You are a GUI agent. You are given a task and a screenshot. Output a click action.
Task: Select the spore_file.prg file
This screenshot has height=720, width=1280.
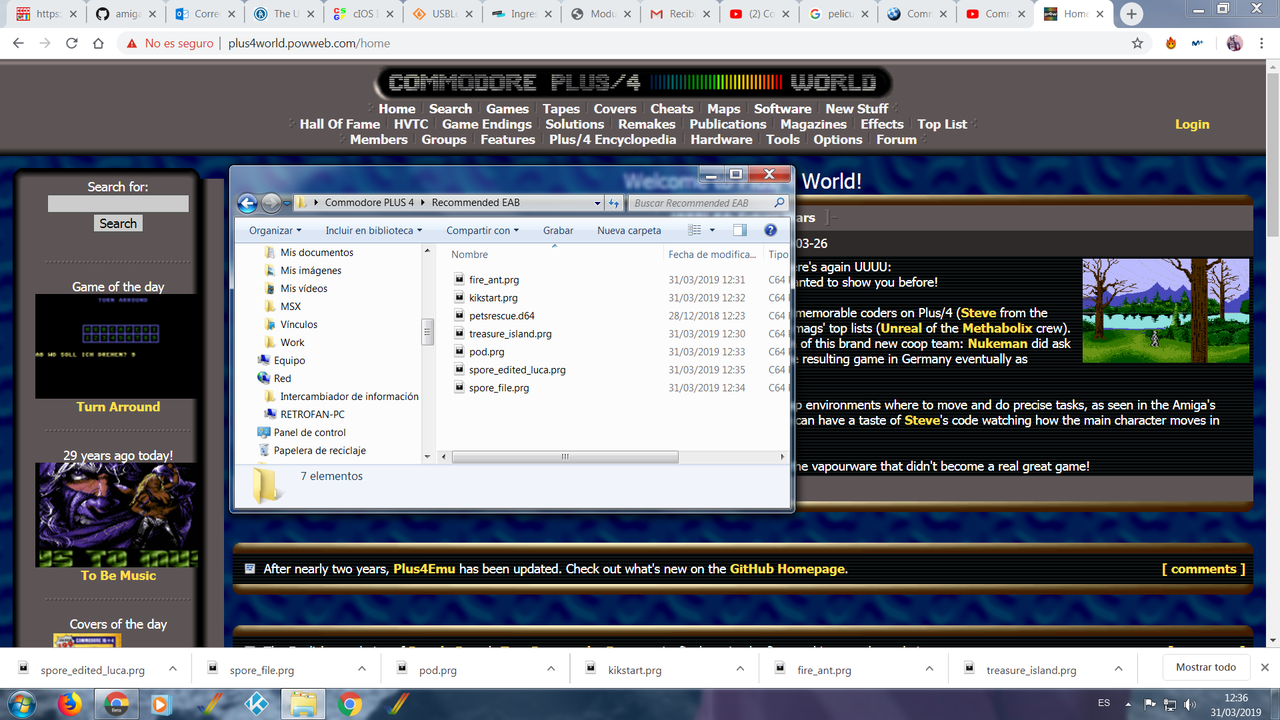[x=499, y=388]
